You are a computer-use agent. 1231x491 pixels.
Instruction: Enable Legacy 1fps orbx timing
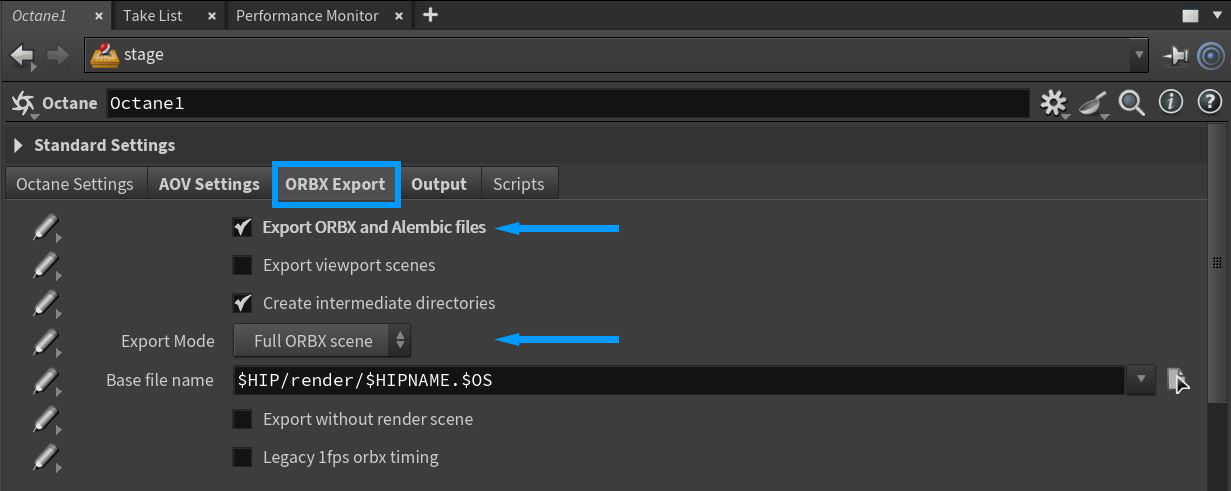coord(242,458)
